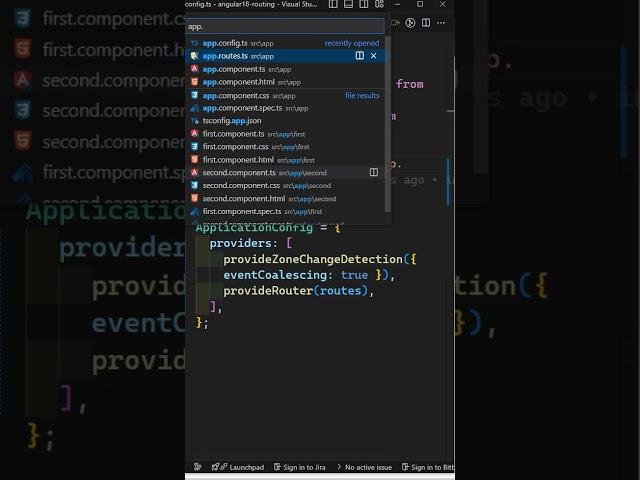Toggle primary side bar layout icon
This screenshot has height=480, width=640.
[333, 4]
